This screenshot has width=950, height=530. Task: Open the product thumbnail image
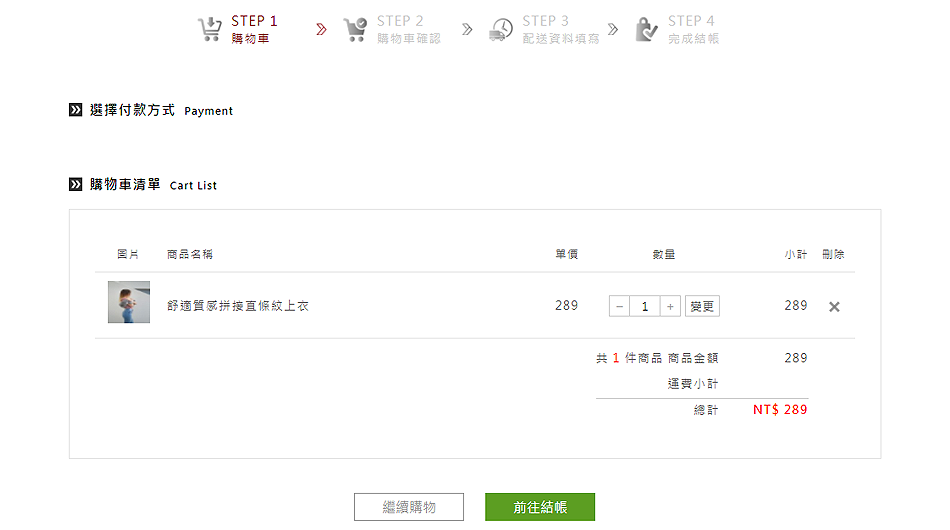click(129, 302)
